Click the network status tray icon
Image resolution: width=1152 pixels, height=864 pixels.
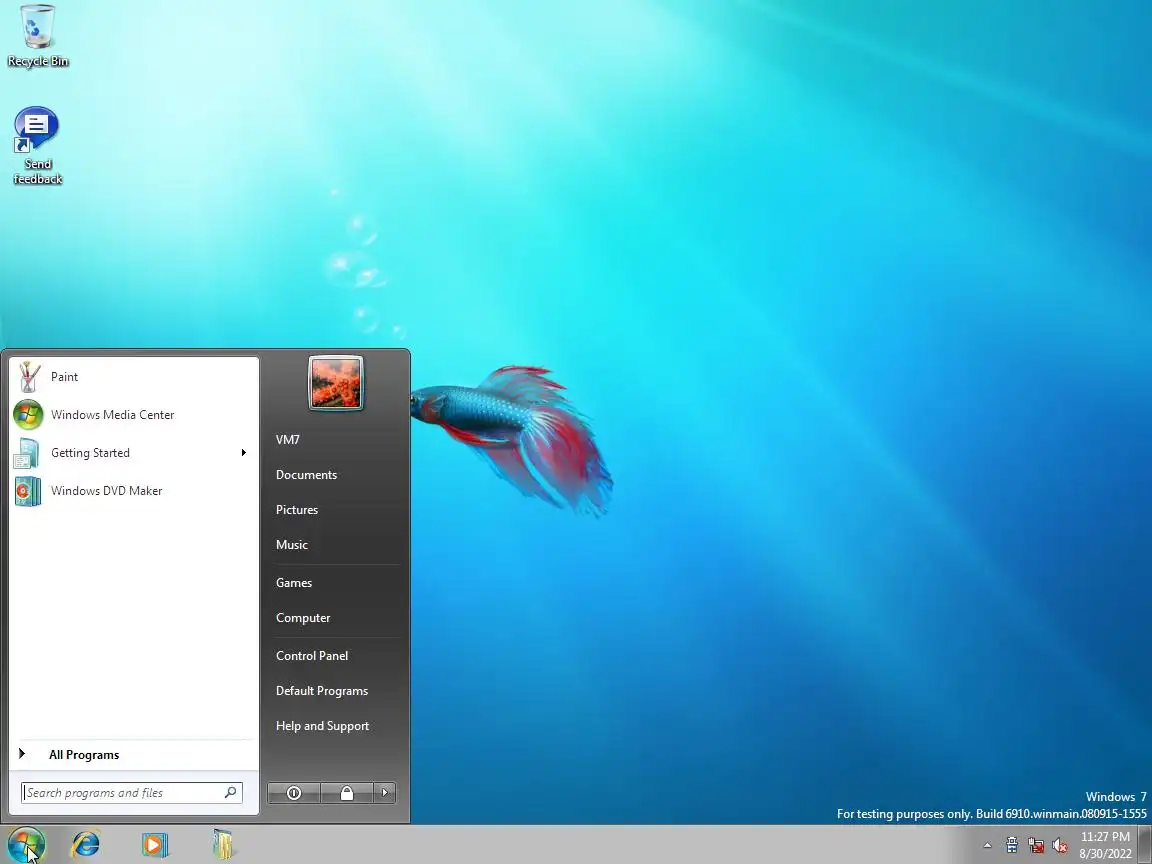[x=1036, y=846]
